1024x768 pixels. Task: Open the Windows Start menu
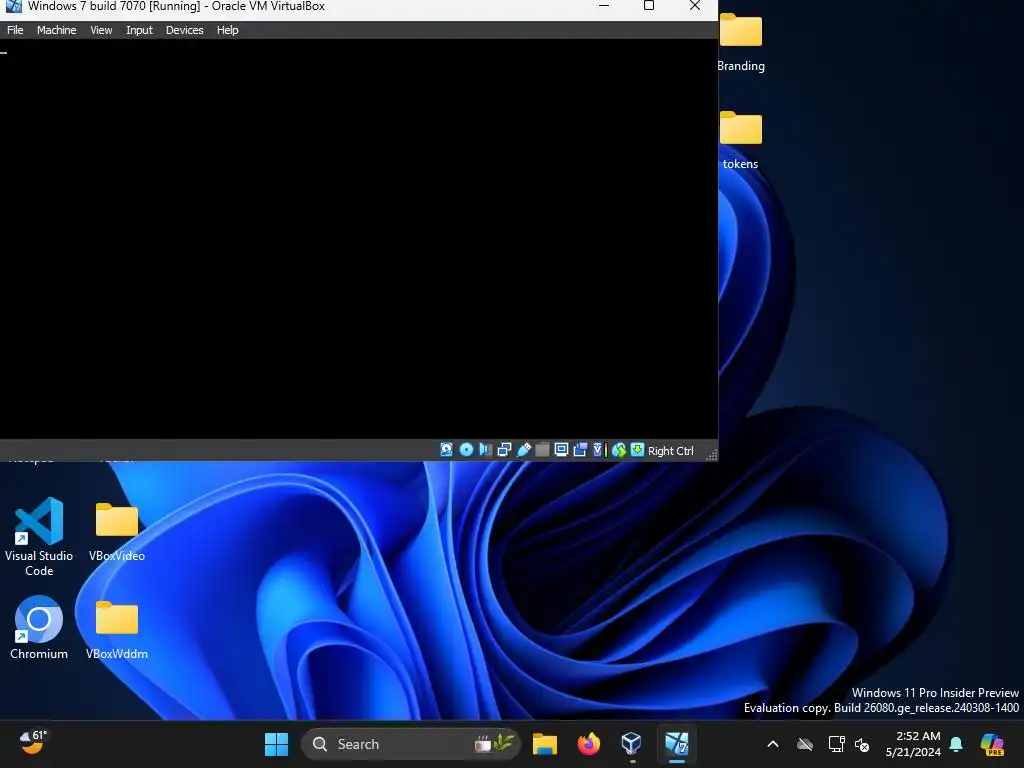tap(276, 744)
